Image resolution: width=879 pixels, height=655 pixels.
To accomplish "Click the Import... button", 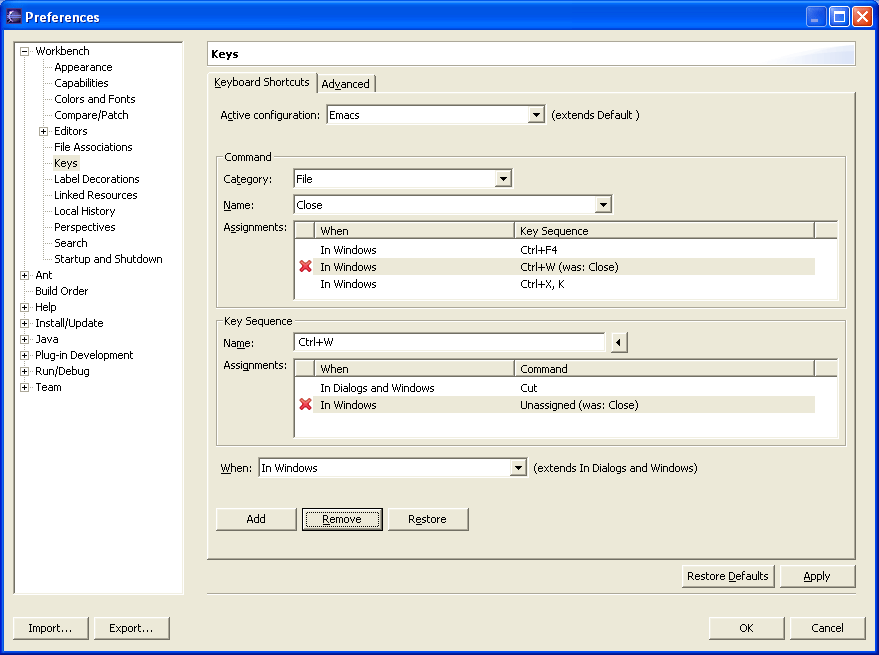I will (x=50, y=628).
